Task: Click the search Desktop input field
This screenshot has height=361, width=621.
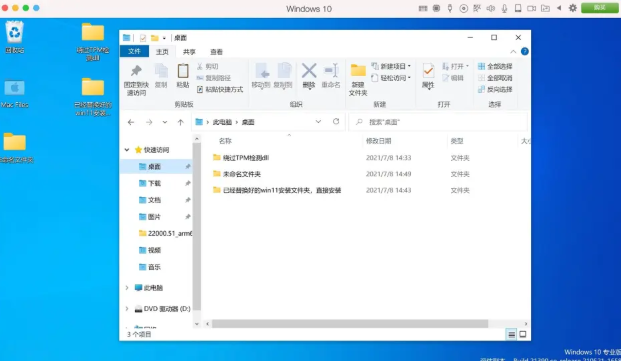Action: click(x=438, y=122)
